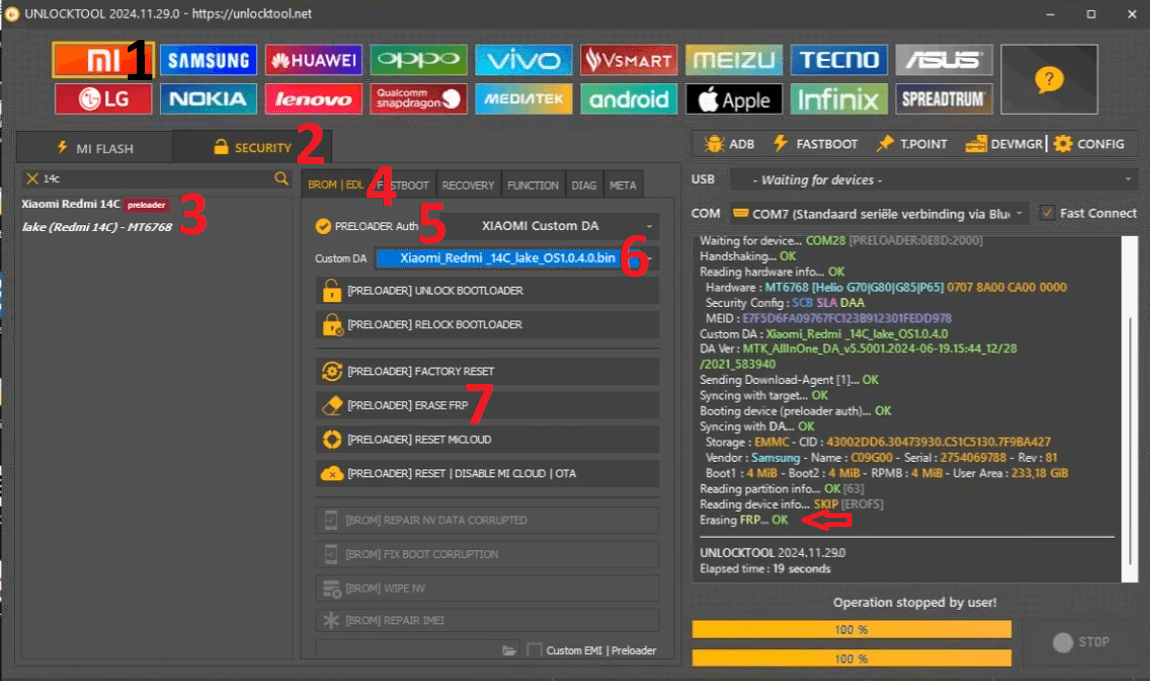Click the [PRELOADER] ERASE FRP button
The width and height of the screenshot is (1150, 681).
(x=487, y=406)
